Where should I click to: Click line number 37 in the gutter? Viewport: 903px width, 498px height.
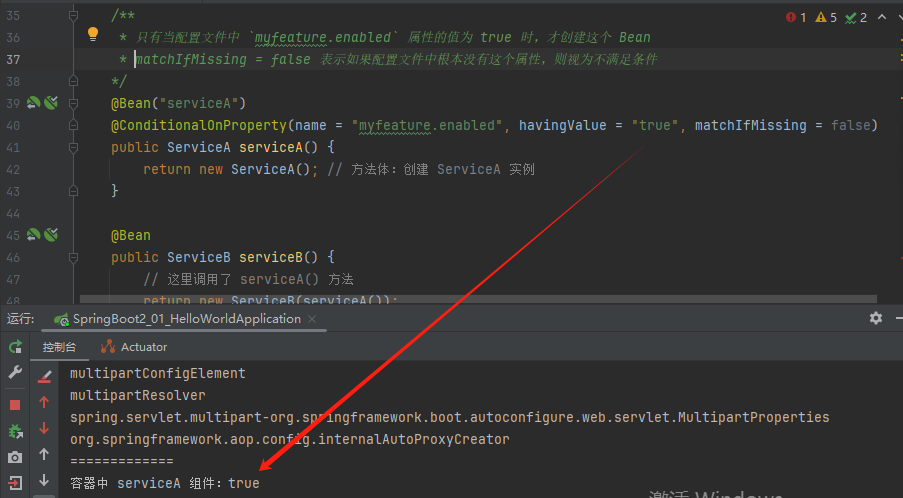coord(13,59)
